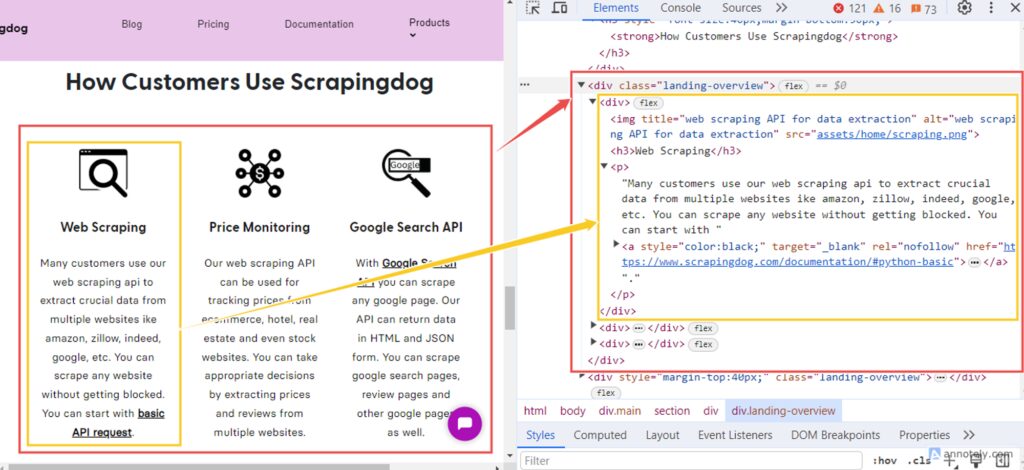The width and height of the screenshot is (1024, 470).
Task: Open the Computed styles tab
Action: click(x=600, y=435)
